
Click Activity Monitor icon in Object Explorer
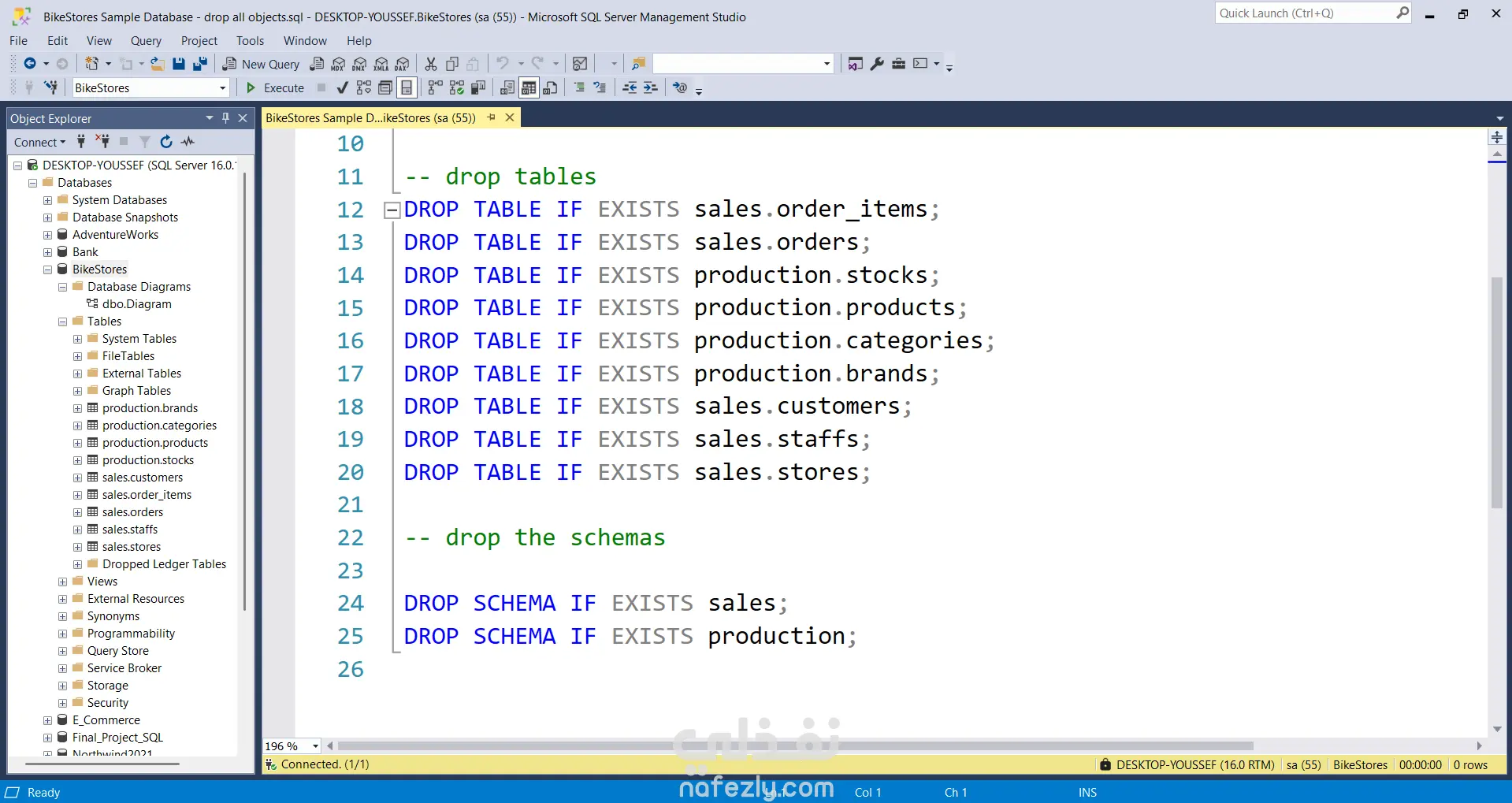click(188, 142)
